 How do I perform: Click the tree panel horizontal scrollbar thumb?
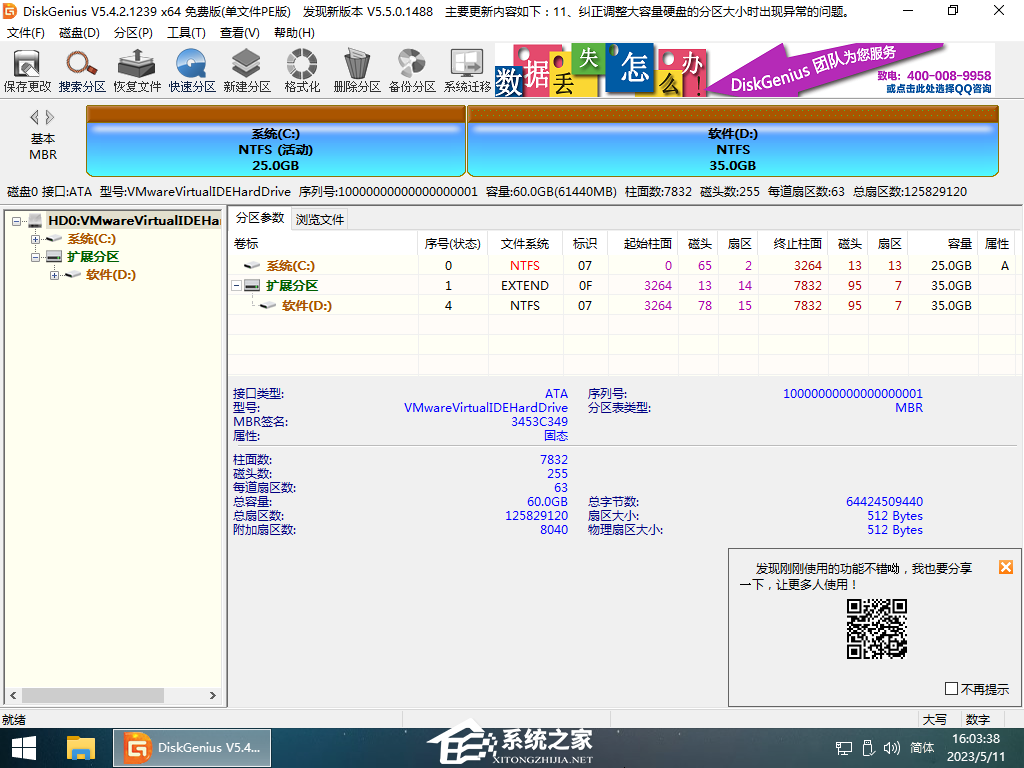[x=93, y=696]
